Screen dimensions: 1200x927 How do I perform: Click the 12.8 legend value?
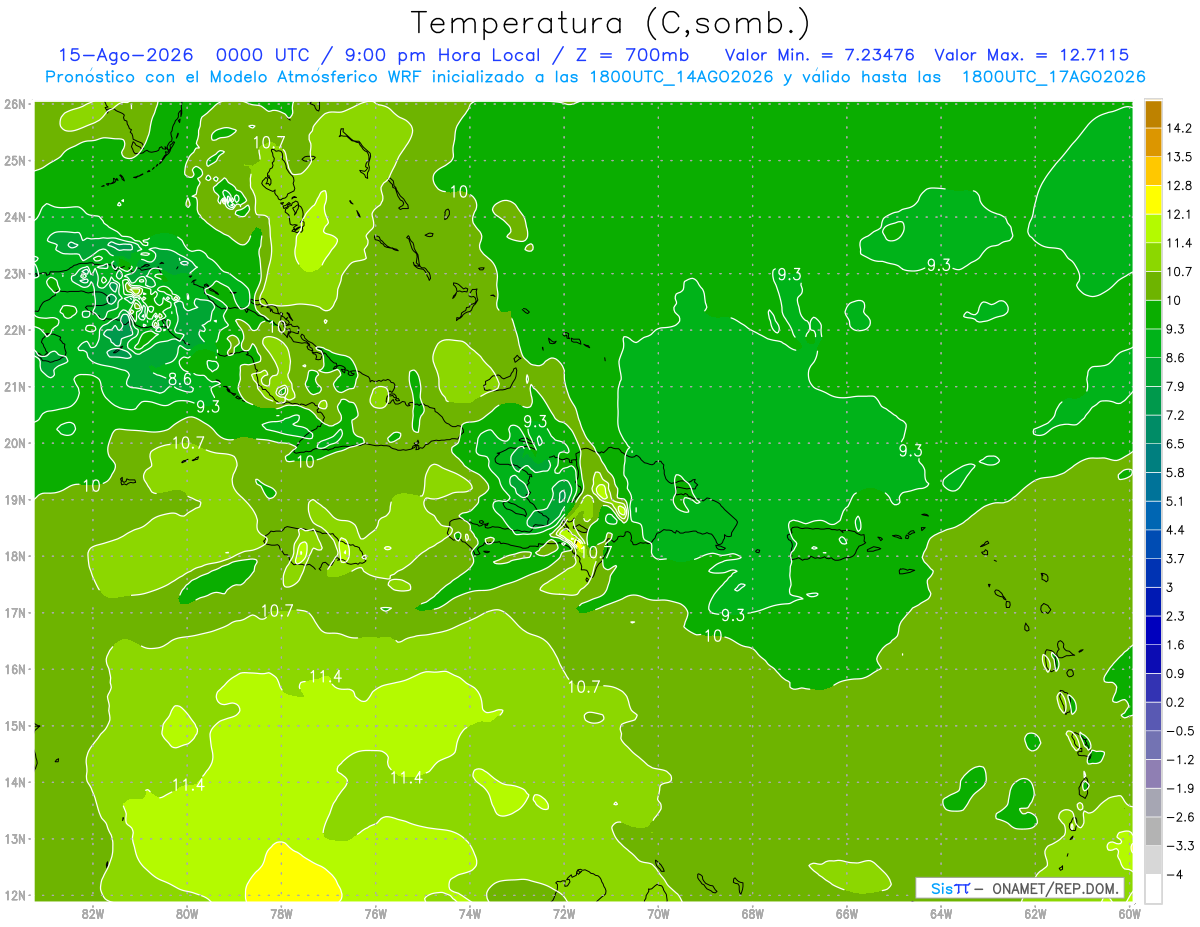[1178, 185]
